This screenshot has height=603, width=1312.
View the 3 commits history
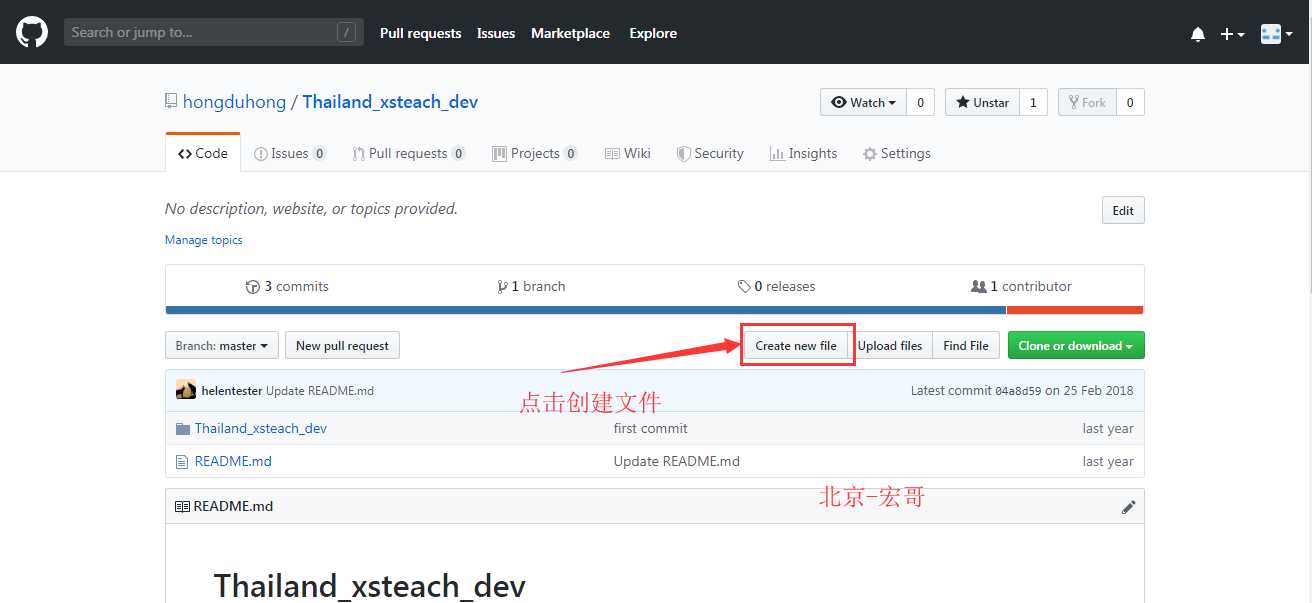[x=287, y=286]
